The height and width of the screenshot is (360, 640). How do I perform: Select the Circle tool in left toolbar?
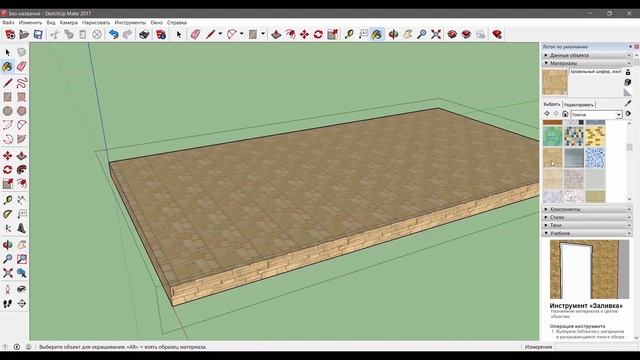point(8,111)
